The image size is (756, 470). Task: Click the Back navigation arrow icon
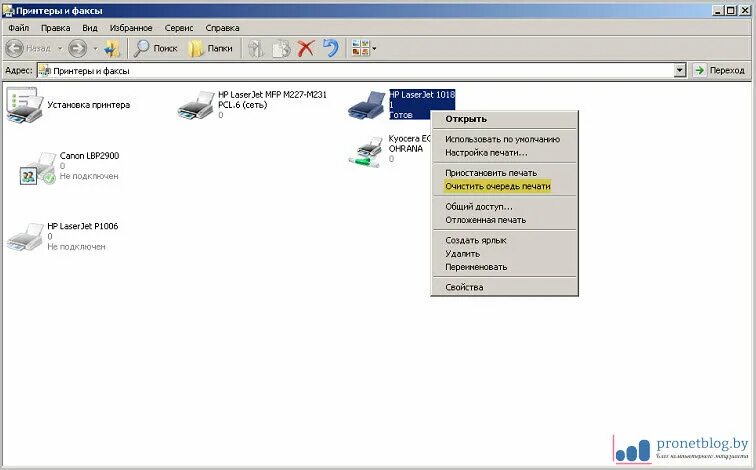(14, 48)
